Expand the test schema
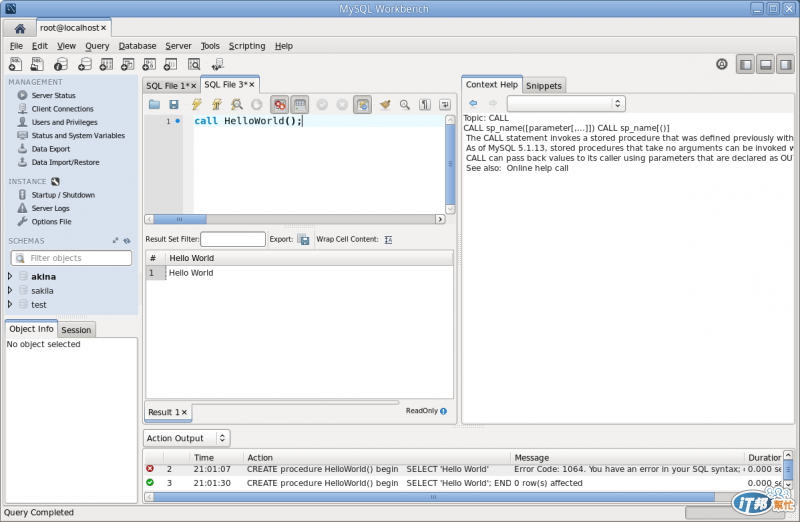Screen dimensions: 800x522 pyautogui.click(x=10, y=304)
